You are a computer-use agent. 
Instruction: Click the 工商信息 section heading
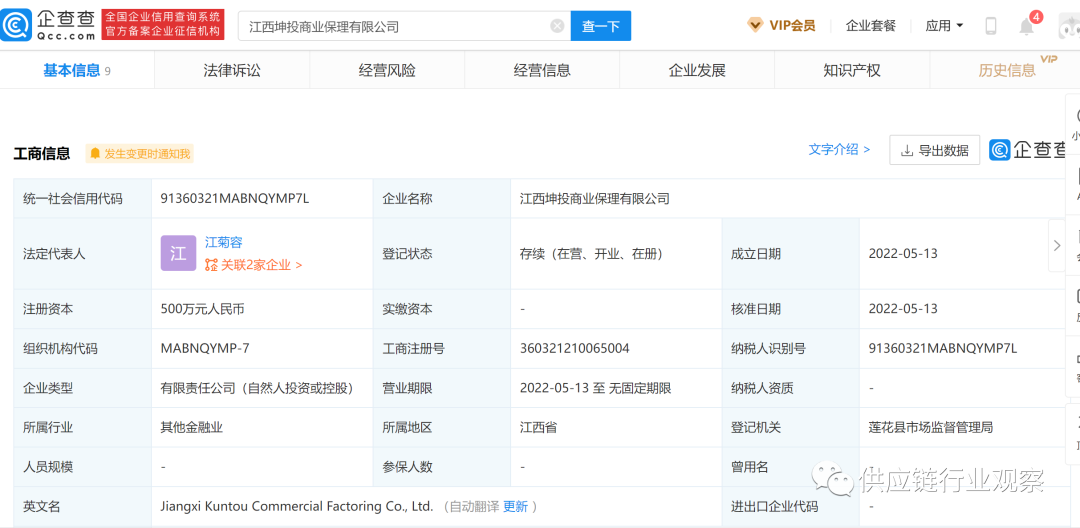click(x=42, y=154)
